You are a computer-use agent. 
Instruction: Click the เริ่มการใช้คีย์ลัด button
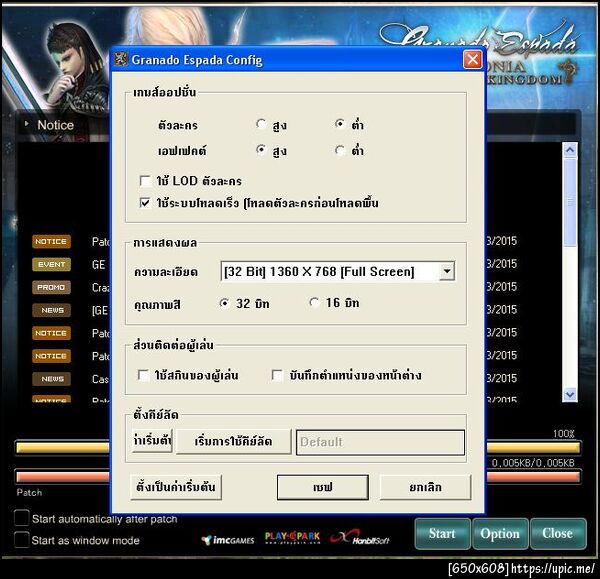click(x=233, y=441)
